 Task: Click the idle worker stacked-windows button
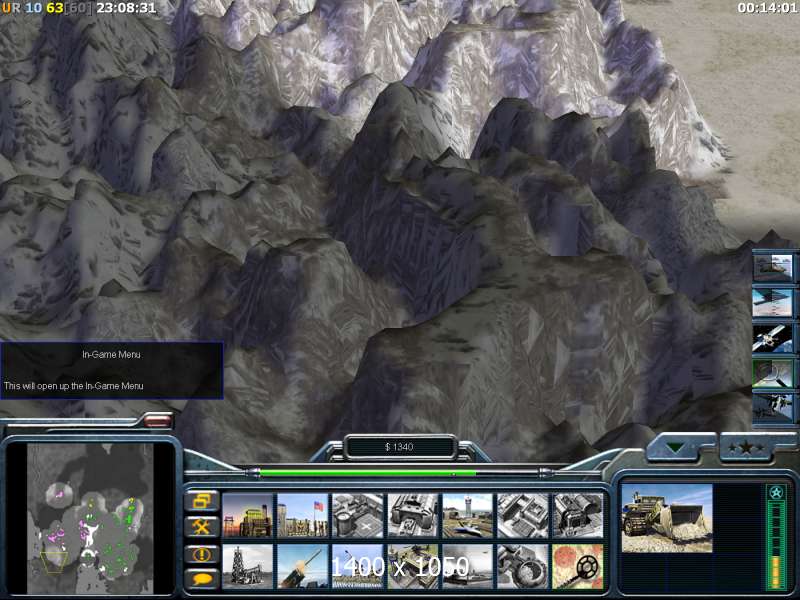201,500
